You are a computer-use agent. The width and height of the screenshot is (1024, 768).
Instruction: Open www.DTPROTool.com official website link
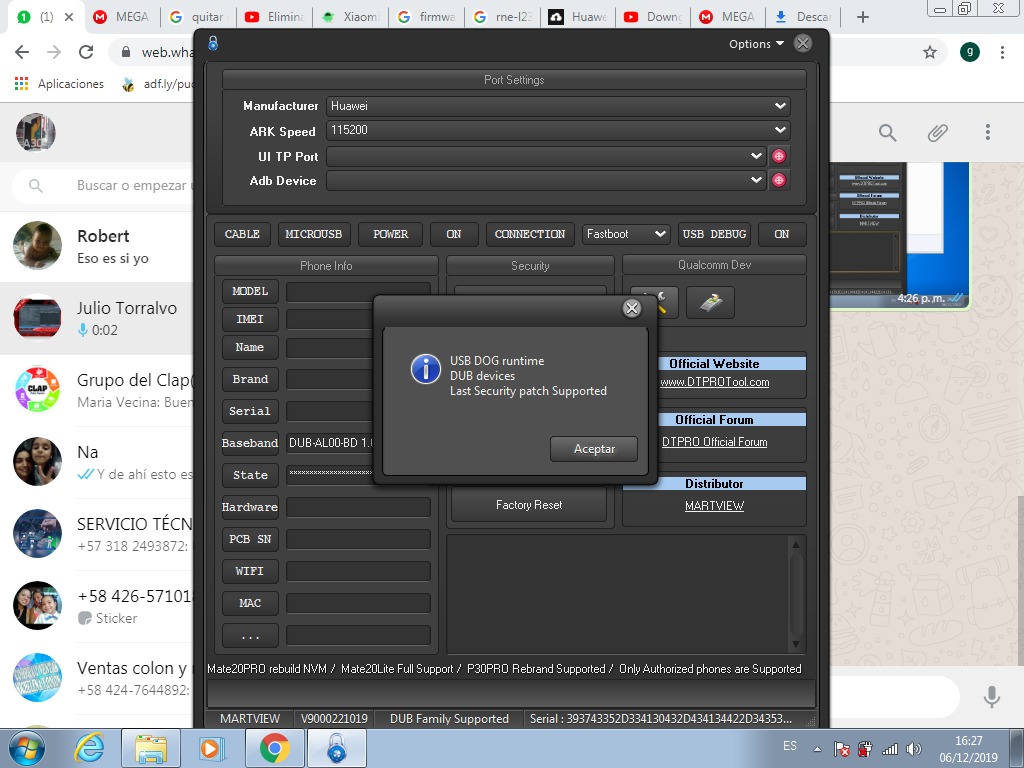pos(714,383)
